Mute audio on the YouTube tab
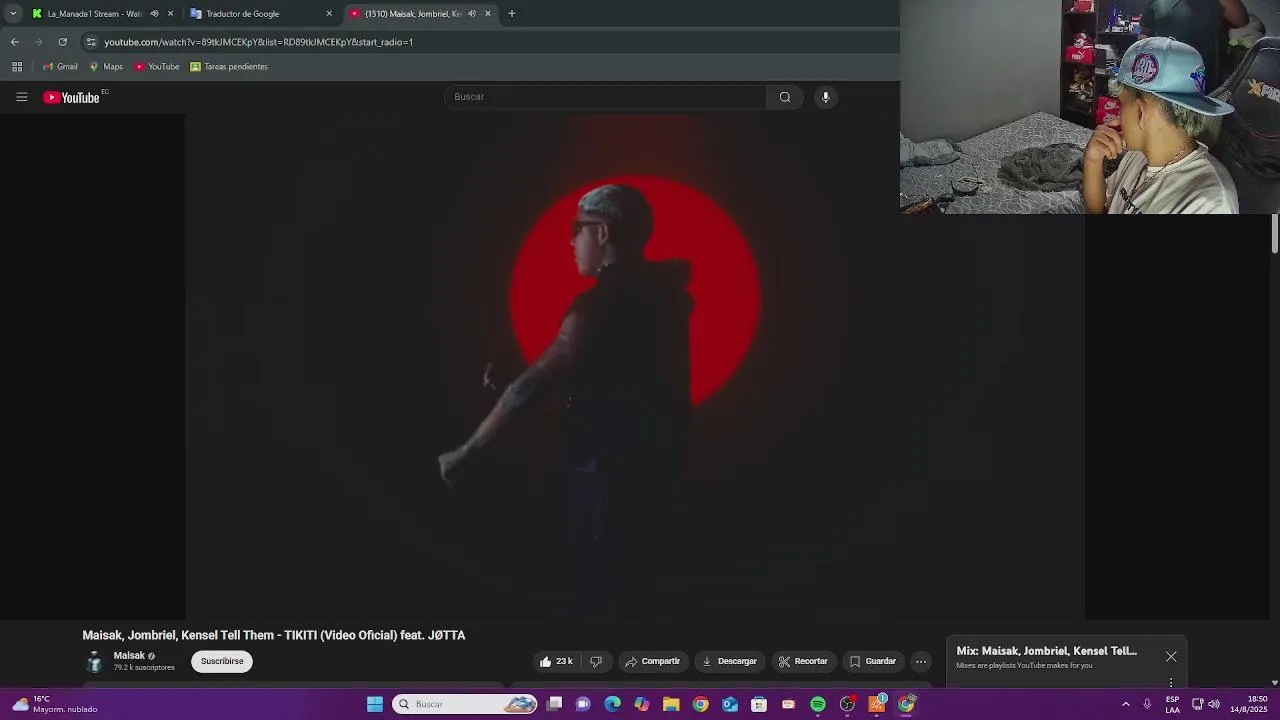Viewport: 1280px width, 720px height. tap(472, 14)
